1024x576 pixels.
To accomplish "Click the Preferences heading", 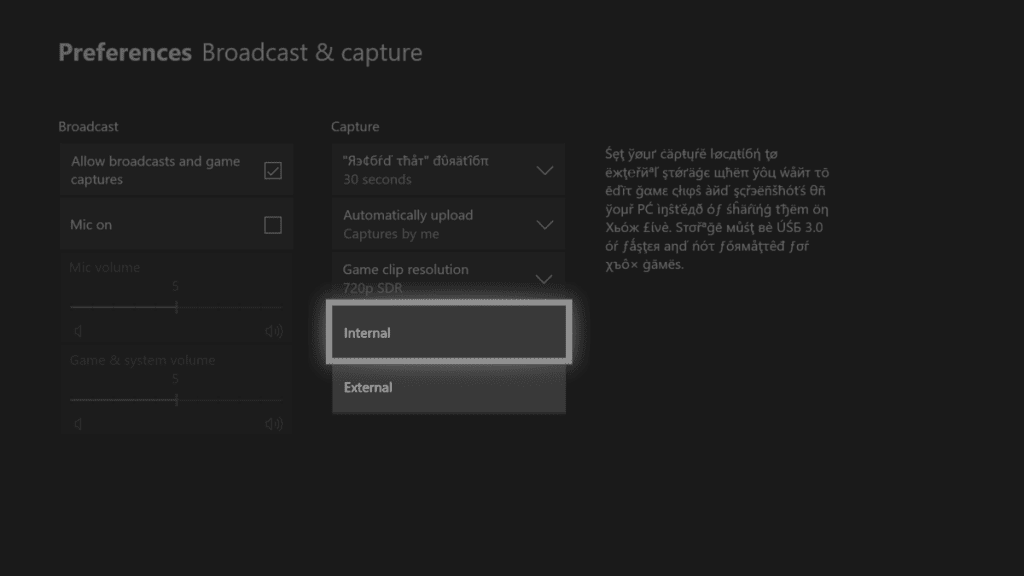I will coord(124,52).
